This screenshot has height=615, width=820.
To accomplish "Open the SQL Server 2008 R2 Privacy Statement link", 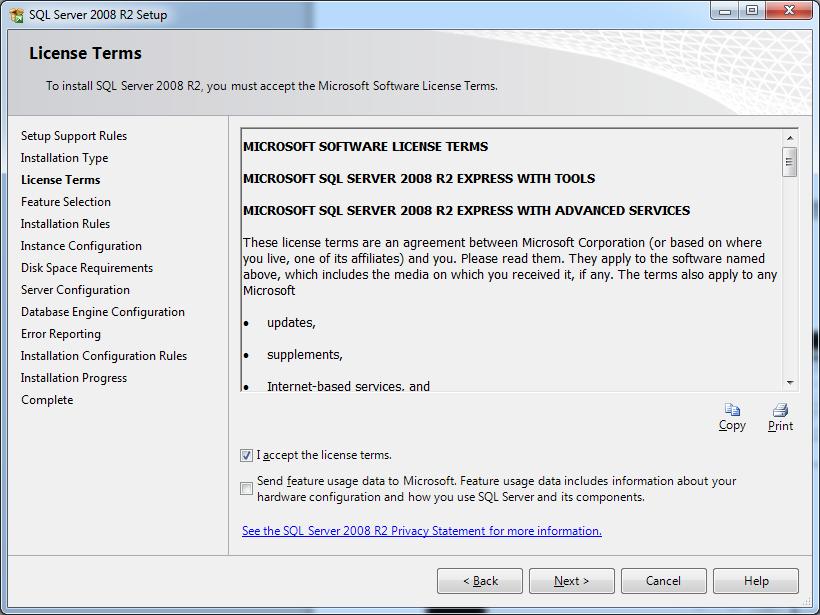I will (x=422, y=531).
